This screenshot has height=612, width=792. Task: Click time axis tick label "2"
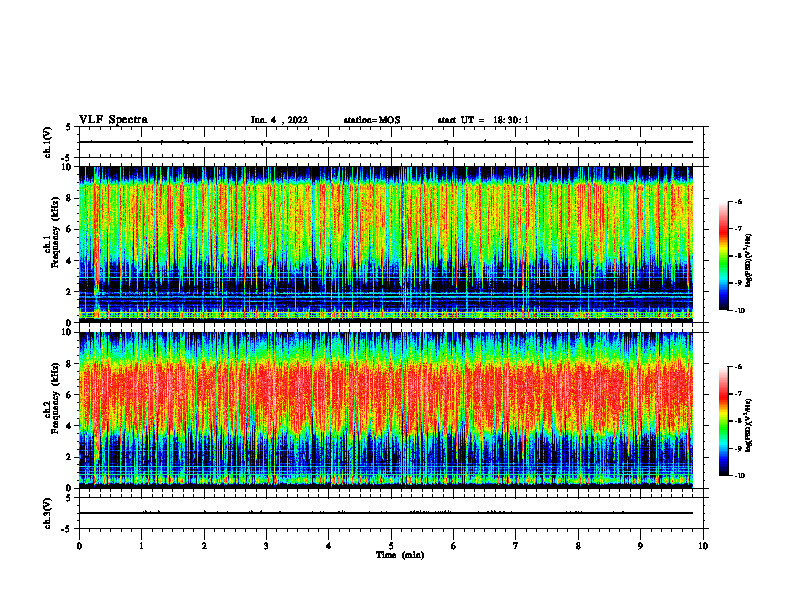coord(204,546)
